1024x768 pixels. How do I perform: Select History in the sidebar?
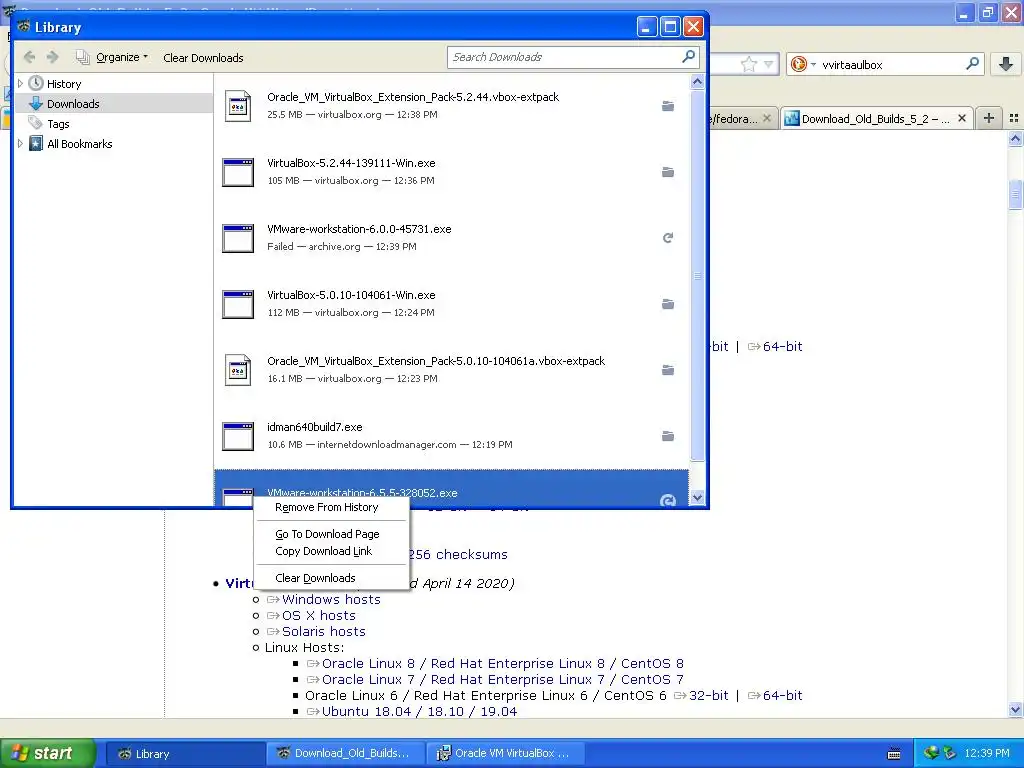64,84
